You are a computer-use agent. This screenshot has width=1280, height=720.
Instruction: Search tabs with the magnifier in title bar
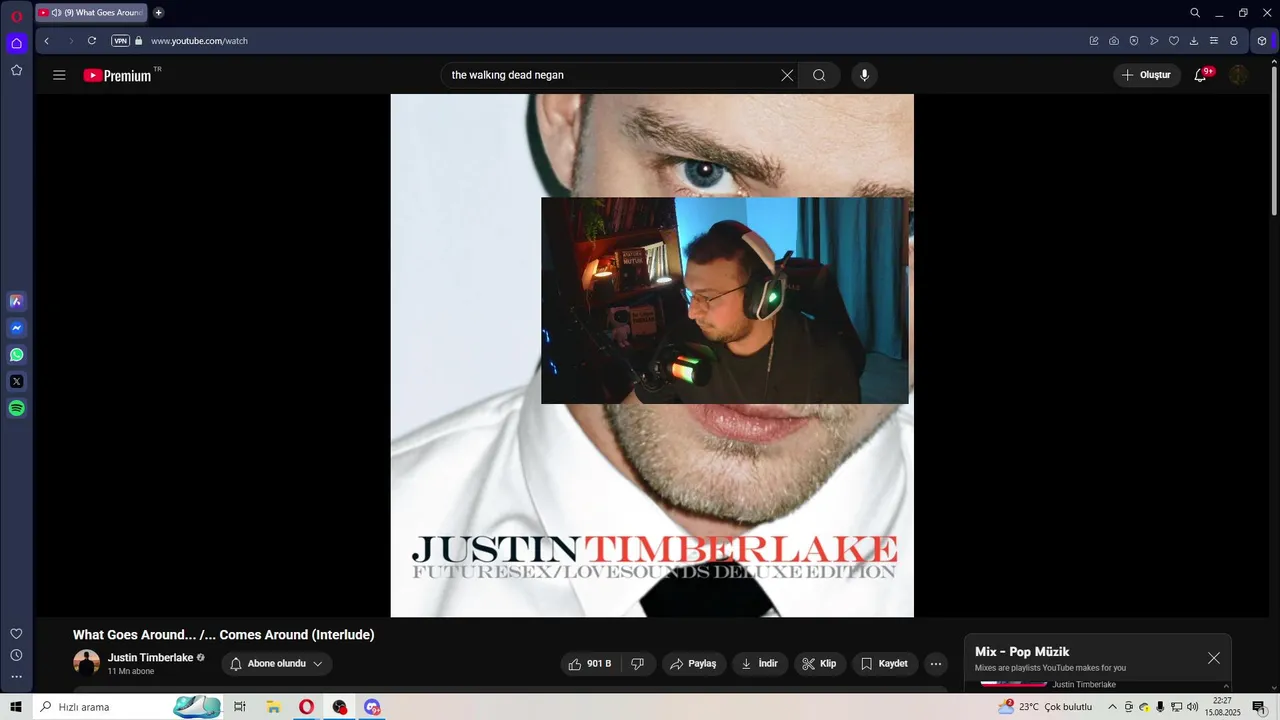[x=1195, y=13]
